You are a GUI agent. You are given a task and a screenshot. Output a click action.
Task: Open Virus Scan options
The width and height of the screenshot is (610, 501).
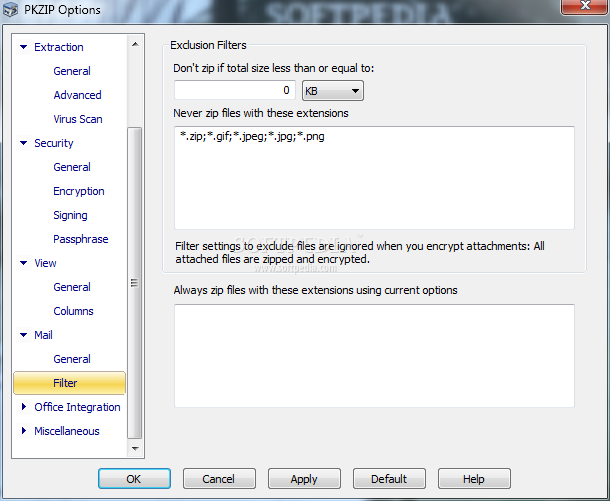[x=78, y=119]
